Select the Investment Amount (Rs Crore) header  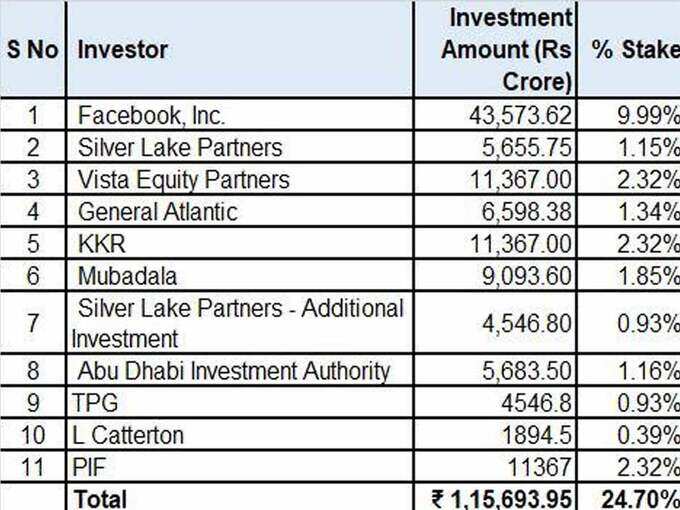(495, 49)
